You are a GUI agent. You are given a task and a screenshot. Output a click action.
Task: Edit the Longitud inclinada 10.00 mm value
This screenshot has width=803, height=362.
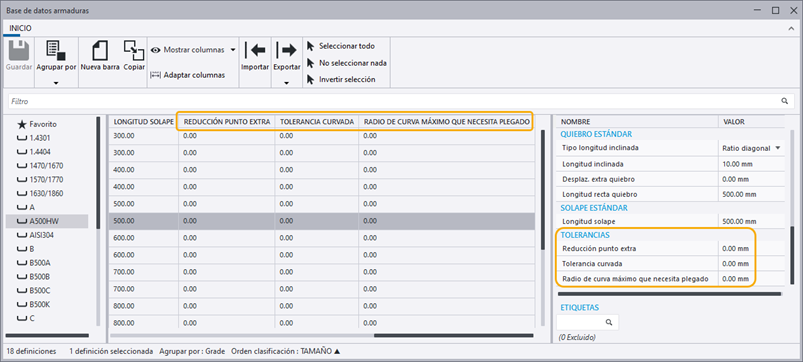(751, 164)
